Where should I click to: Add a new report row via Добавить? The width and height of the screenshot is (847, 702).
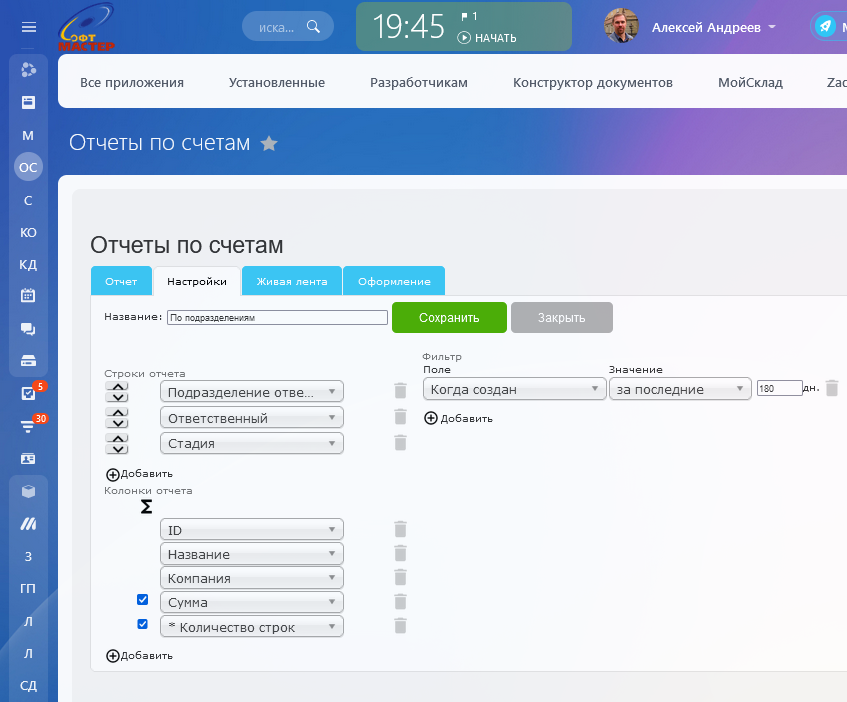point(139,474)
